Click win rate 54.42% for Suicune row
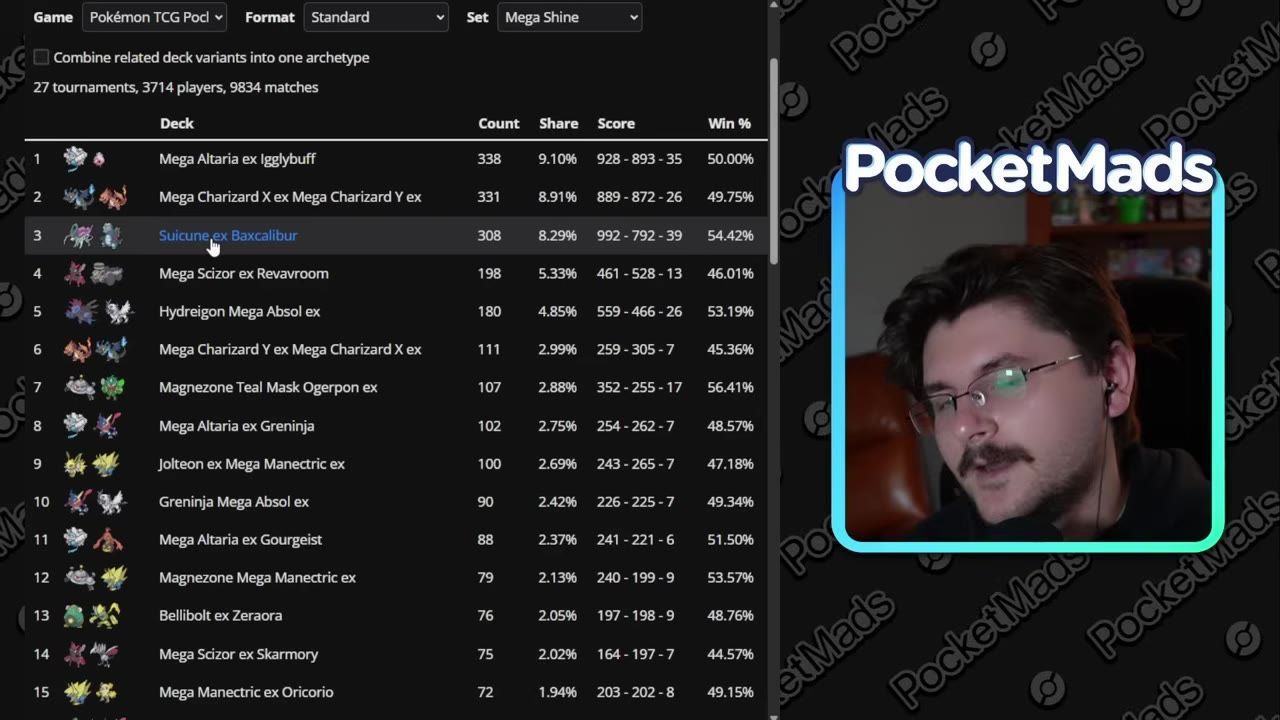 [730, 235]
